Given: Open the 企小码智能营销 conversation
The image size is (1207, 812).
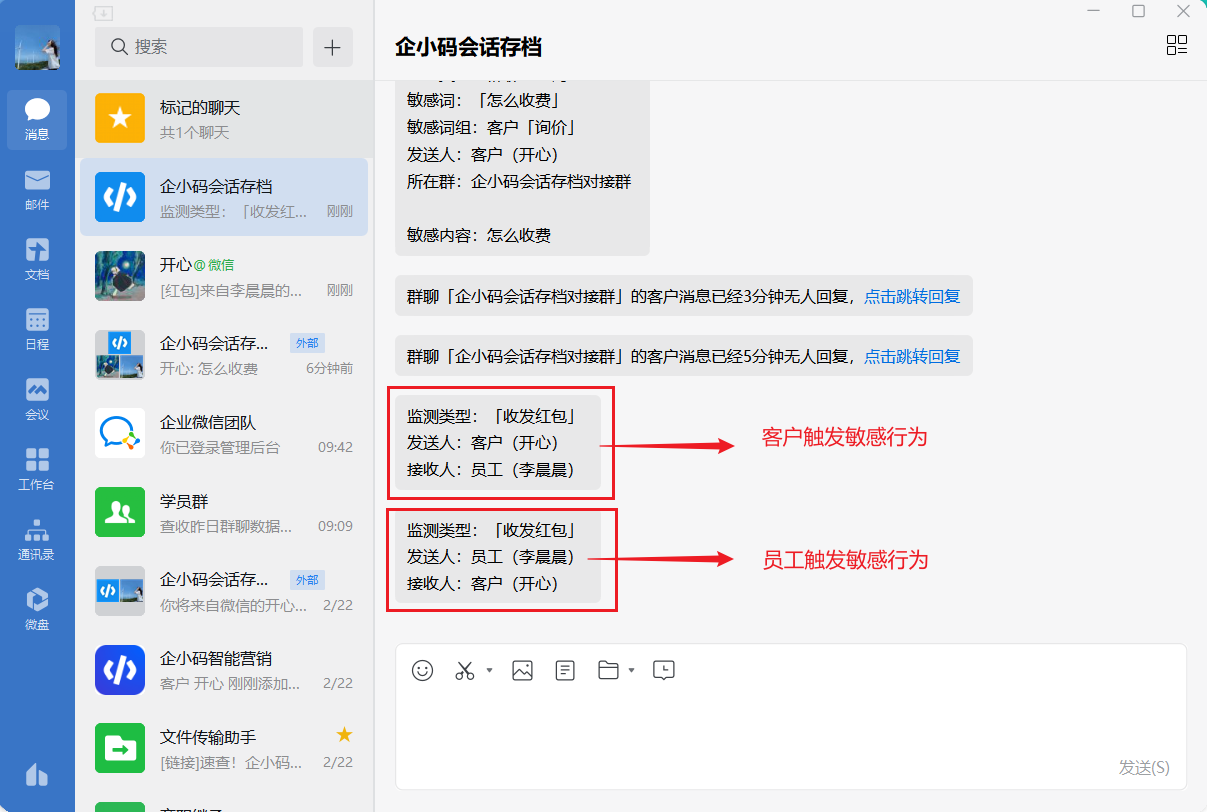Looking at the screenshot, I should click(x=224, y=670).
